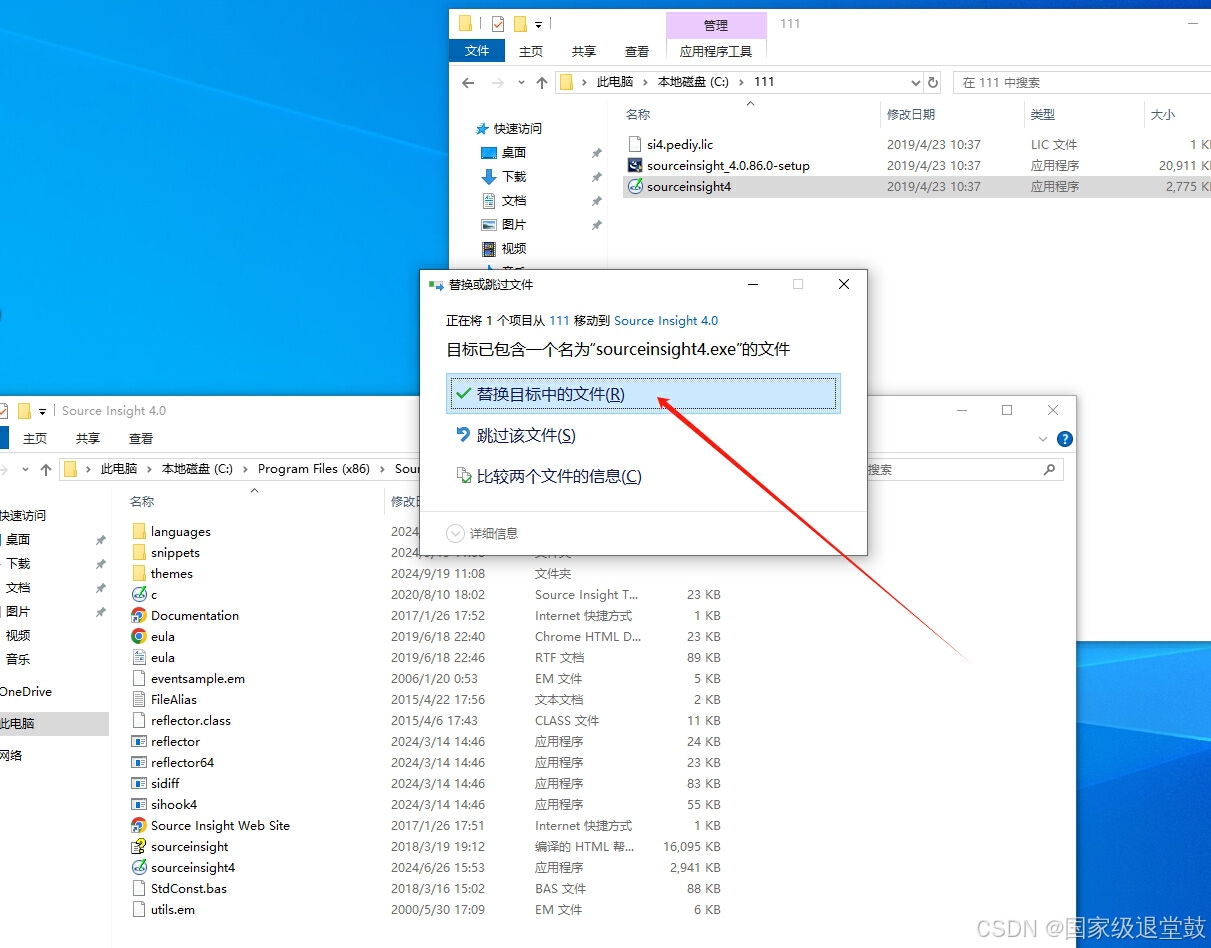Click the eula RTF document icon

(139, 657)
